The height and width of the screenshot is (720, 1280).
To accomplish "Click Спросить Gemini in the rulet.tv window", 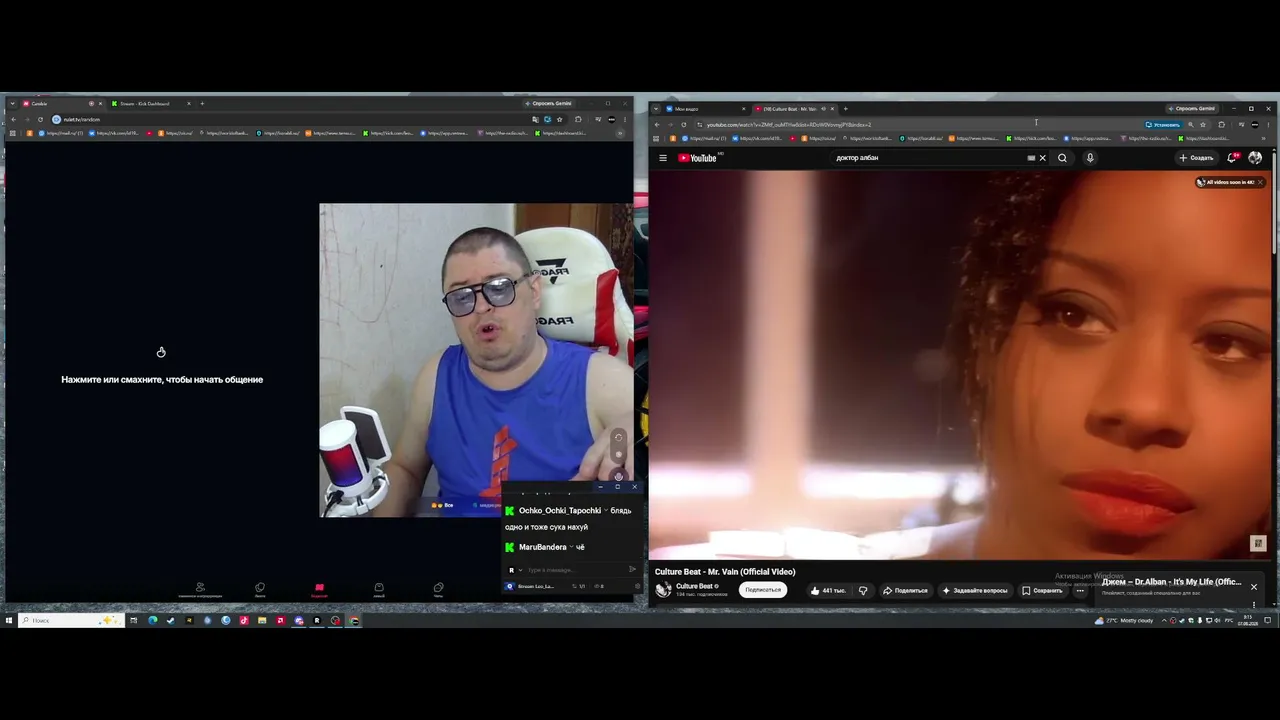I will tap(549, 103).
